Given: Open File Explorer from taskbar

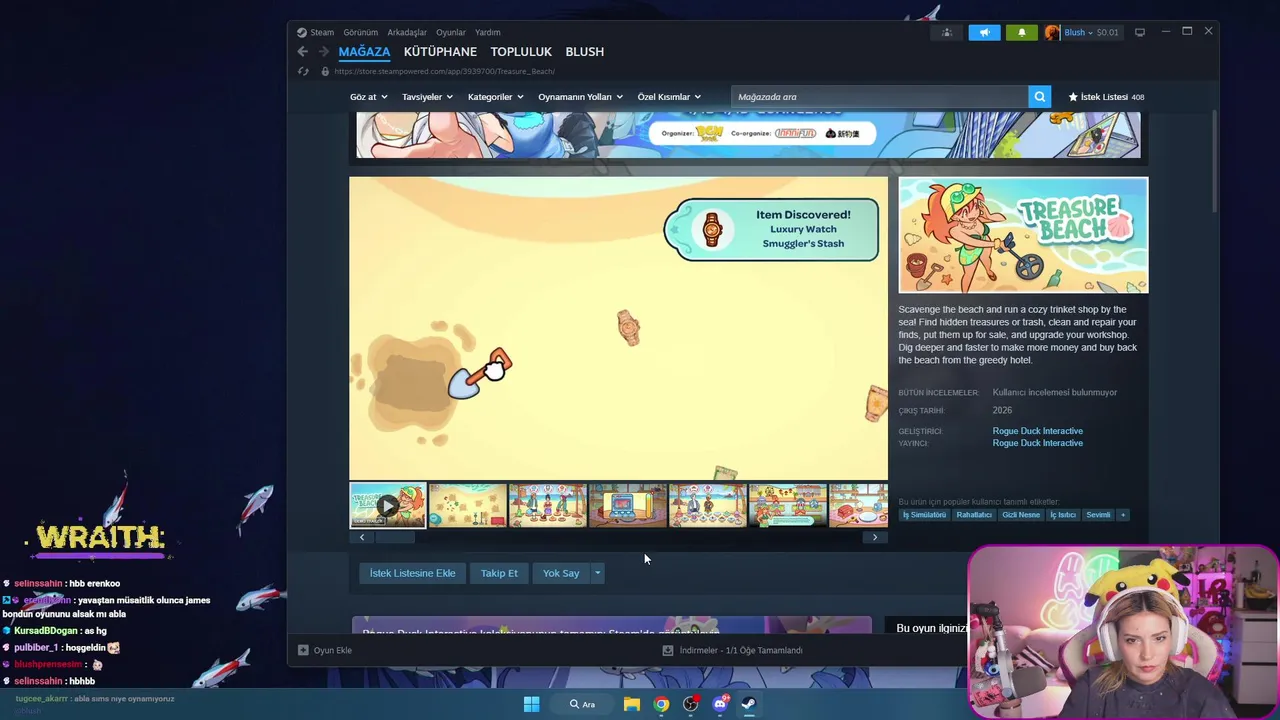Looking at the screenshot, I should coord(632,704).
